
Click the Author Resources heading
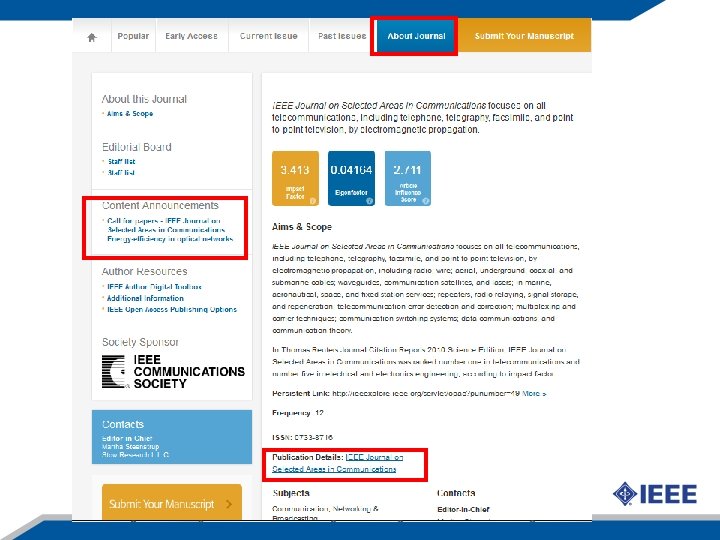pyautogui.click(x=145, y=271)
